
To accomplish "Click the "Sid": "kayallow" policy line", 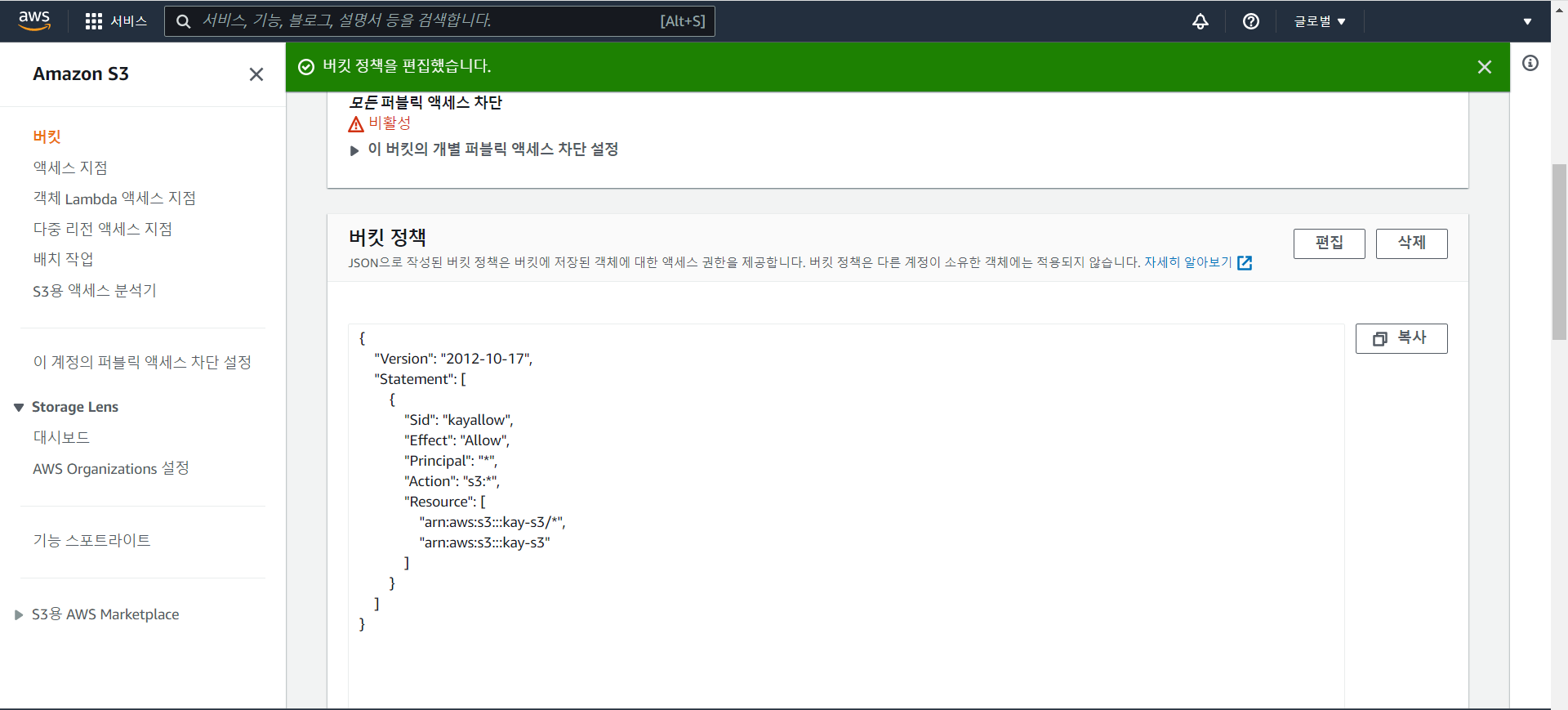I will (458, 420).
